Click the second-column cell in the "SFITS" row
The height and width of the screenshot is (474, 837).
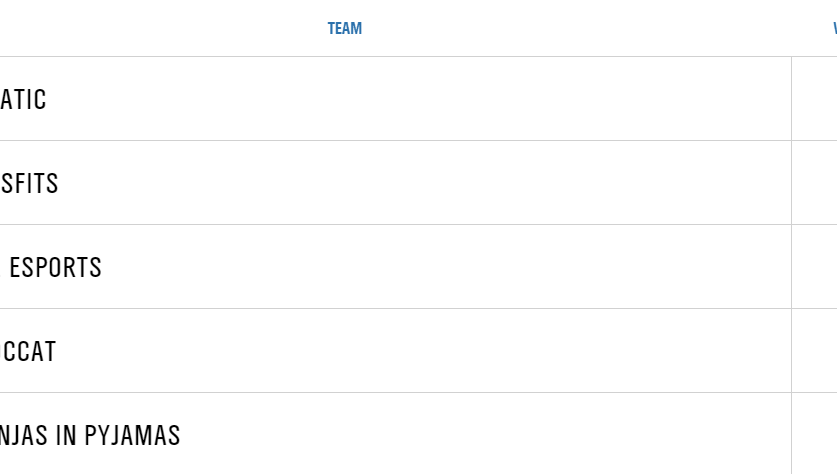pos(815,183)
